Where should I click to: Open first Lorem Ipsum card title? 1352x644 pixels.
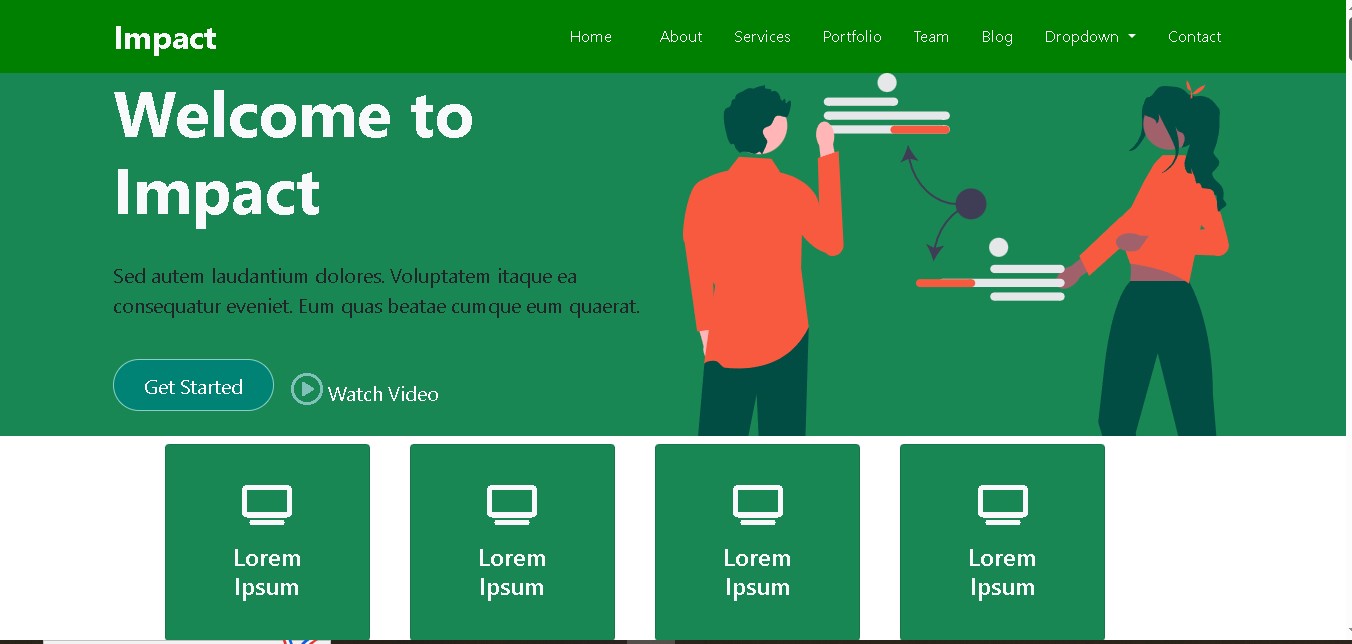(267, 573)
